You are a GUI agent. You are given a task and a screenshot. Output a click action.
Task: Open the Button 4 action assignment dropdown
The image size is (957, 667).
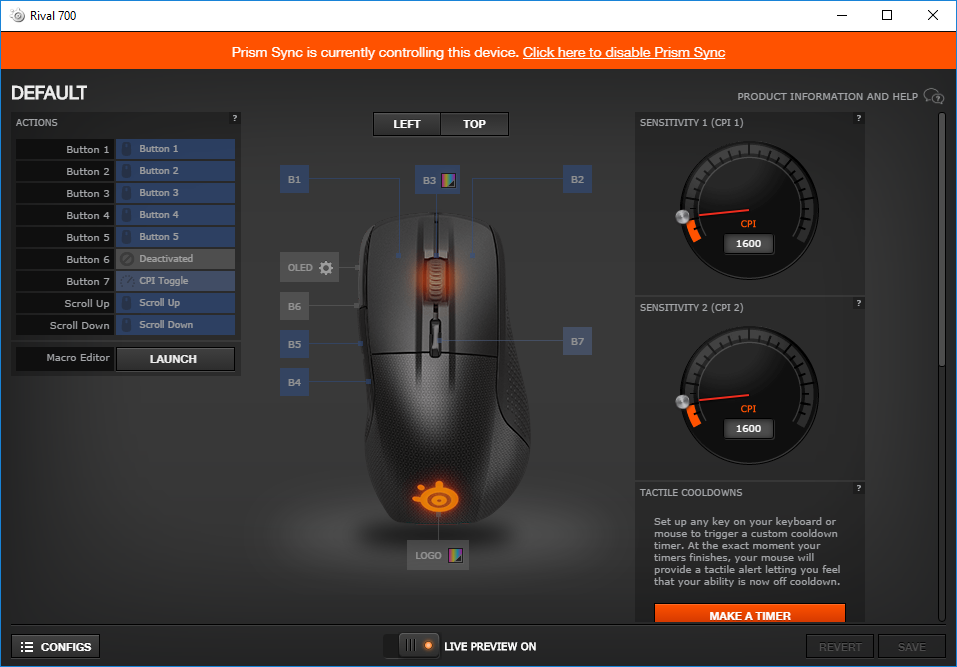(x=176, y=215)
